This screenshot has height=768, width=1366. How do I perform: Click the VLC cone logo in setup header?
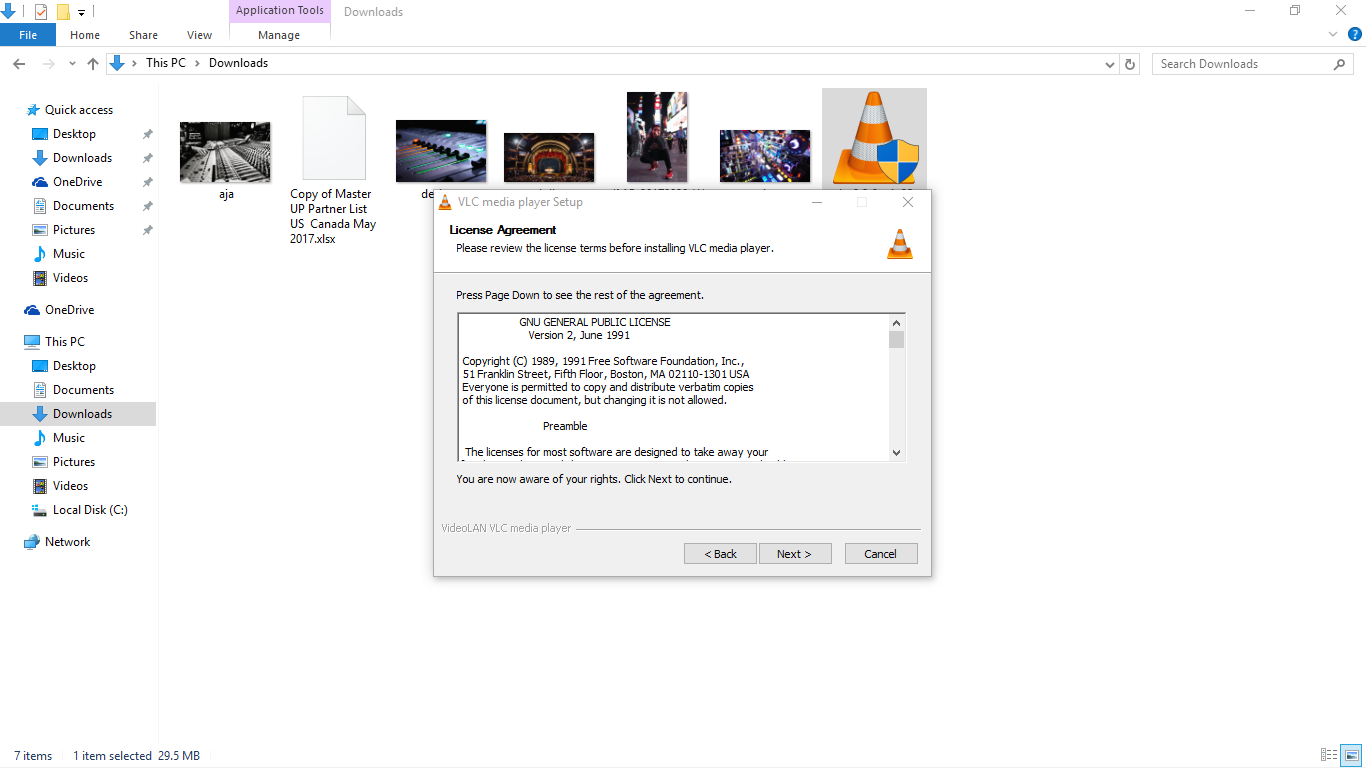[x=900, y=244]
